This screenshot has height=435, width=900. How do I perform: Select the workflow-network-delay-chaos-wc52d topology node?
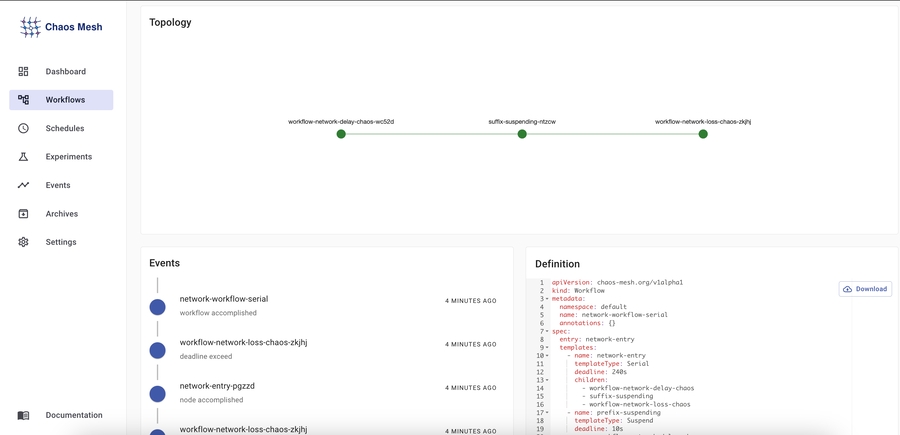(341, 134)
